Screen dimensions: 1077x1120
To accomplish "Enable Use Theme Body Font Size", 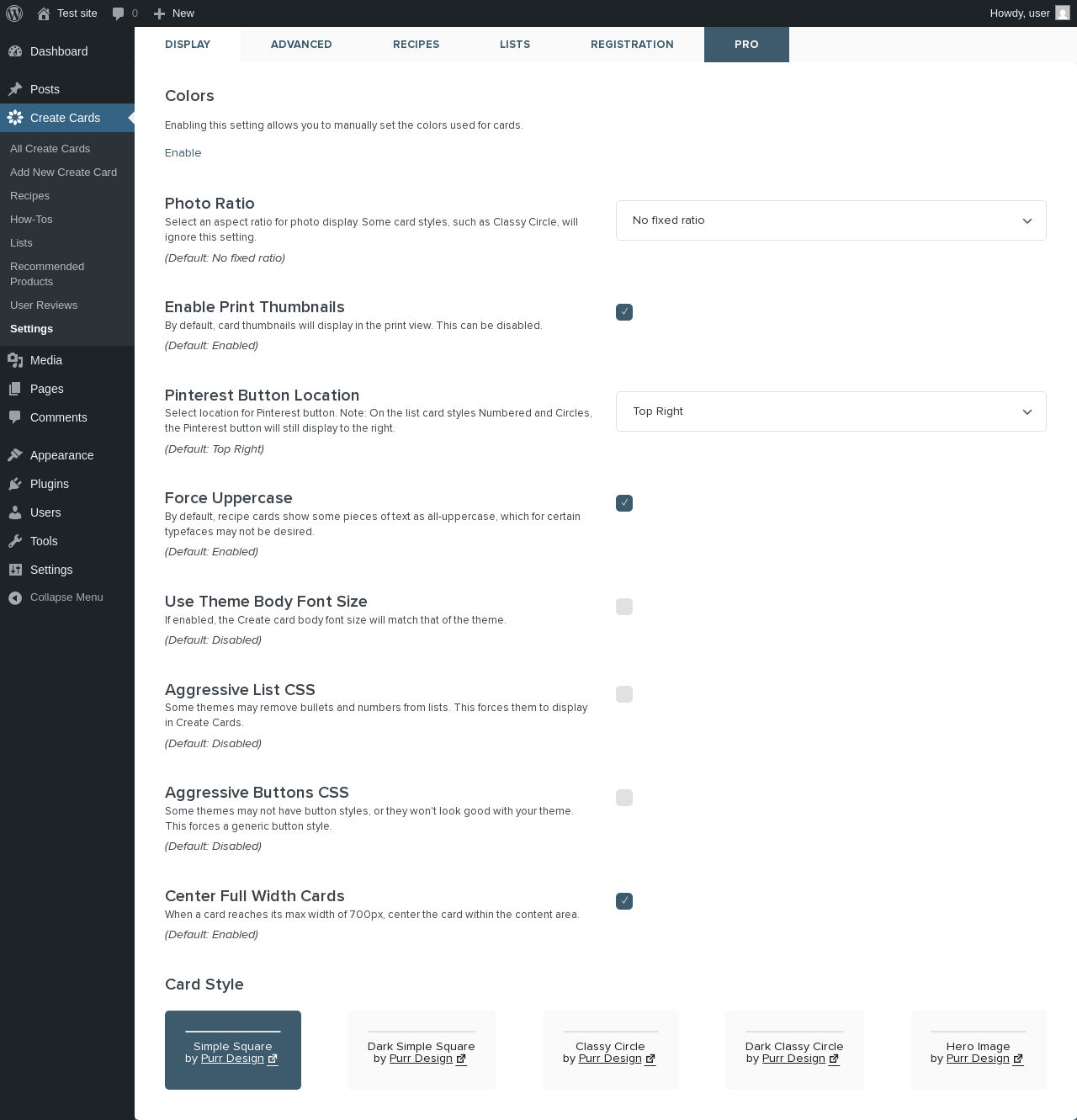I will 624,607.
